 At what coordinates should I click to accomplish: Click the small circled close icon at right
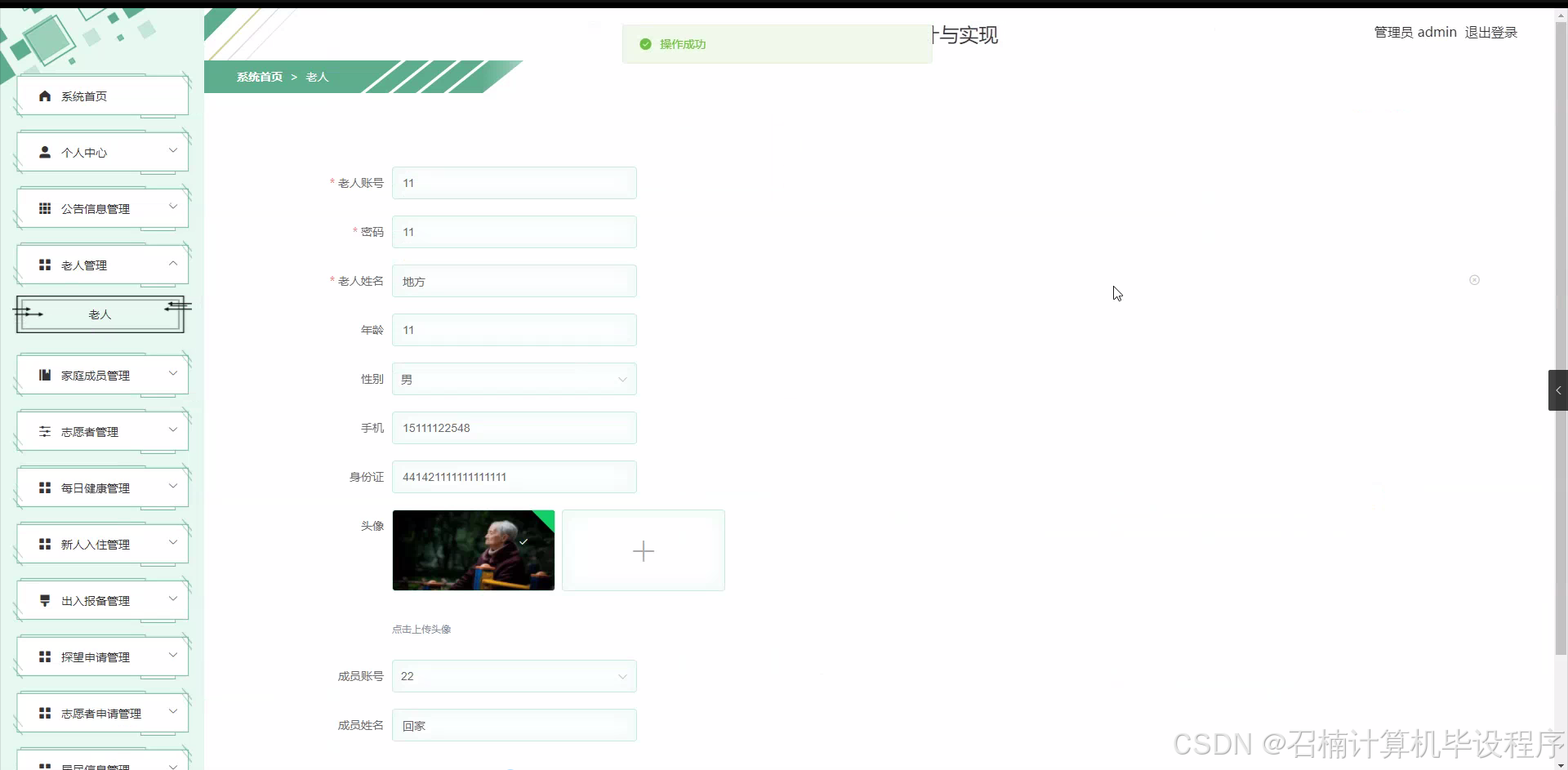point(1474,280)
